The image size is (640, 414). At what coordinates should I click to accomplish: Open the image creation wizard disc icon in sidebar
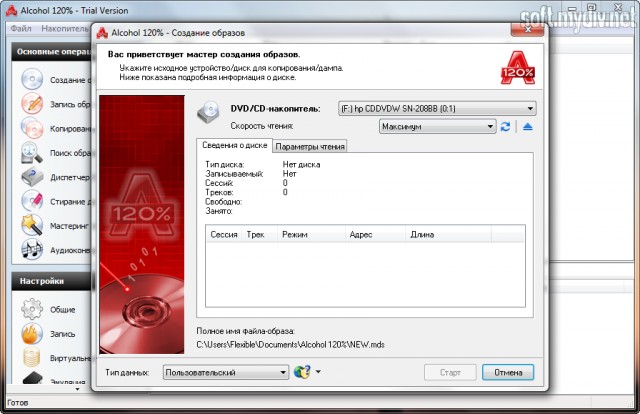pyautogui.click(x=32, y=79)
